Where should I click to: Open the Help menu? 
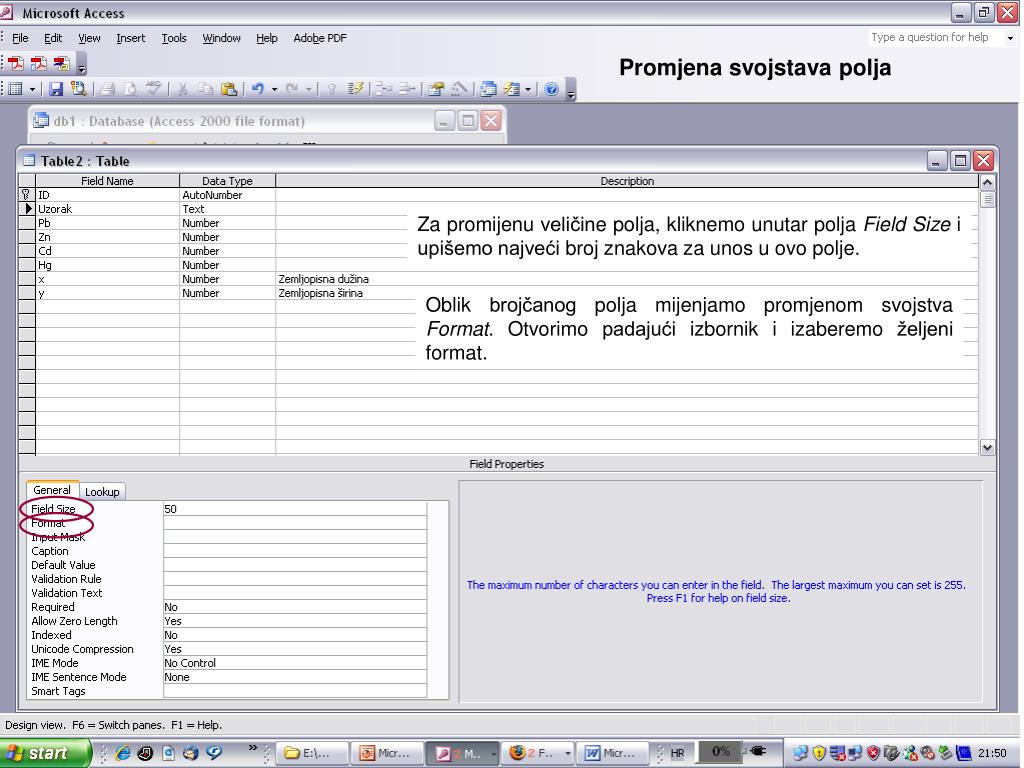[x=266, y=38]
